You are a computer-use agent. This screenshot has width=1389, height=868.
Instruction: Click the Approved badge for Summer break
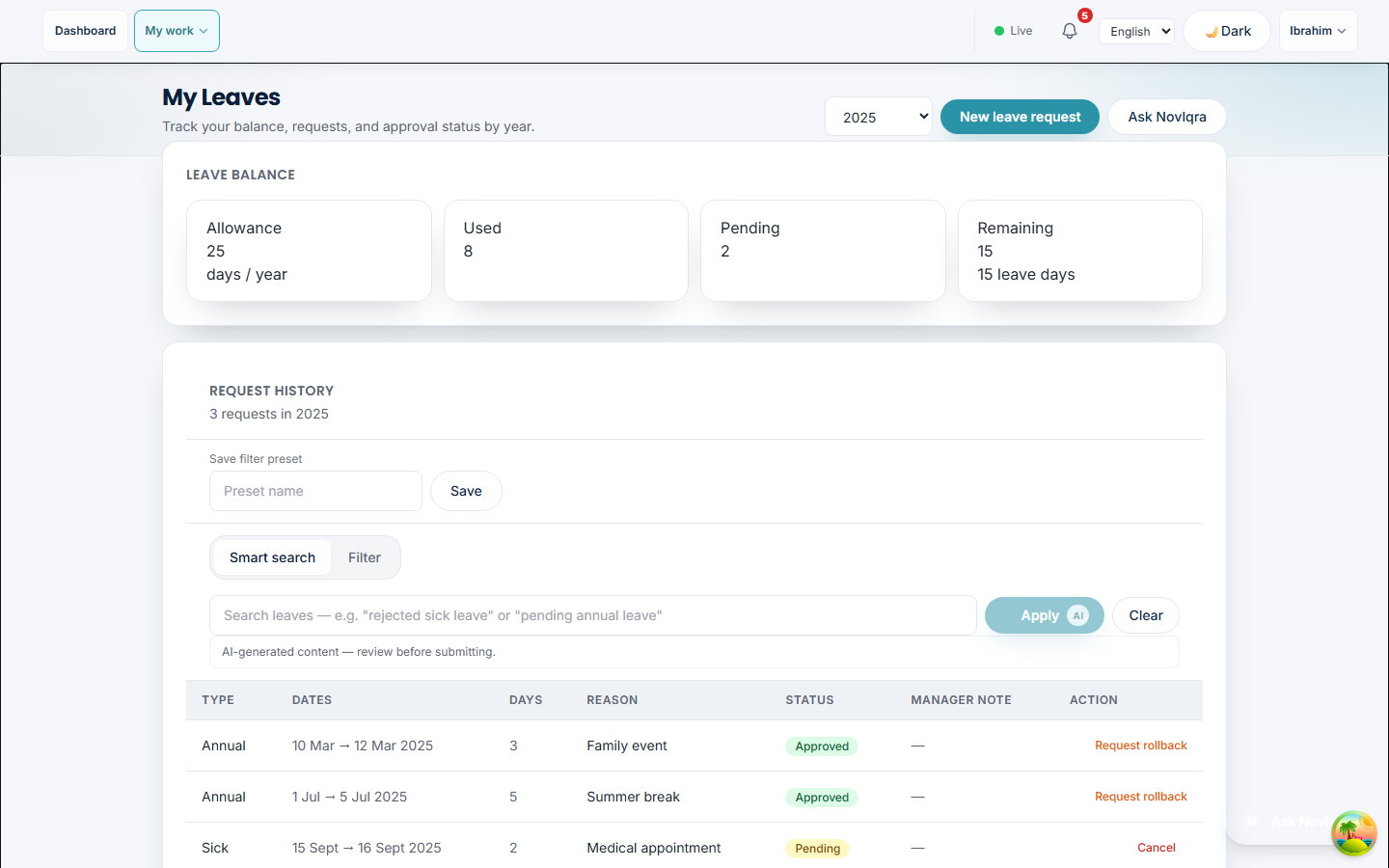822,798
